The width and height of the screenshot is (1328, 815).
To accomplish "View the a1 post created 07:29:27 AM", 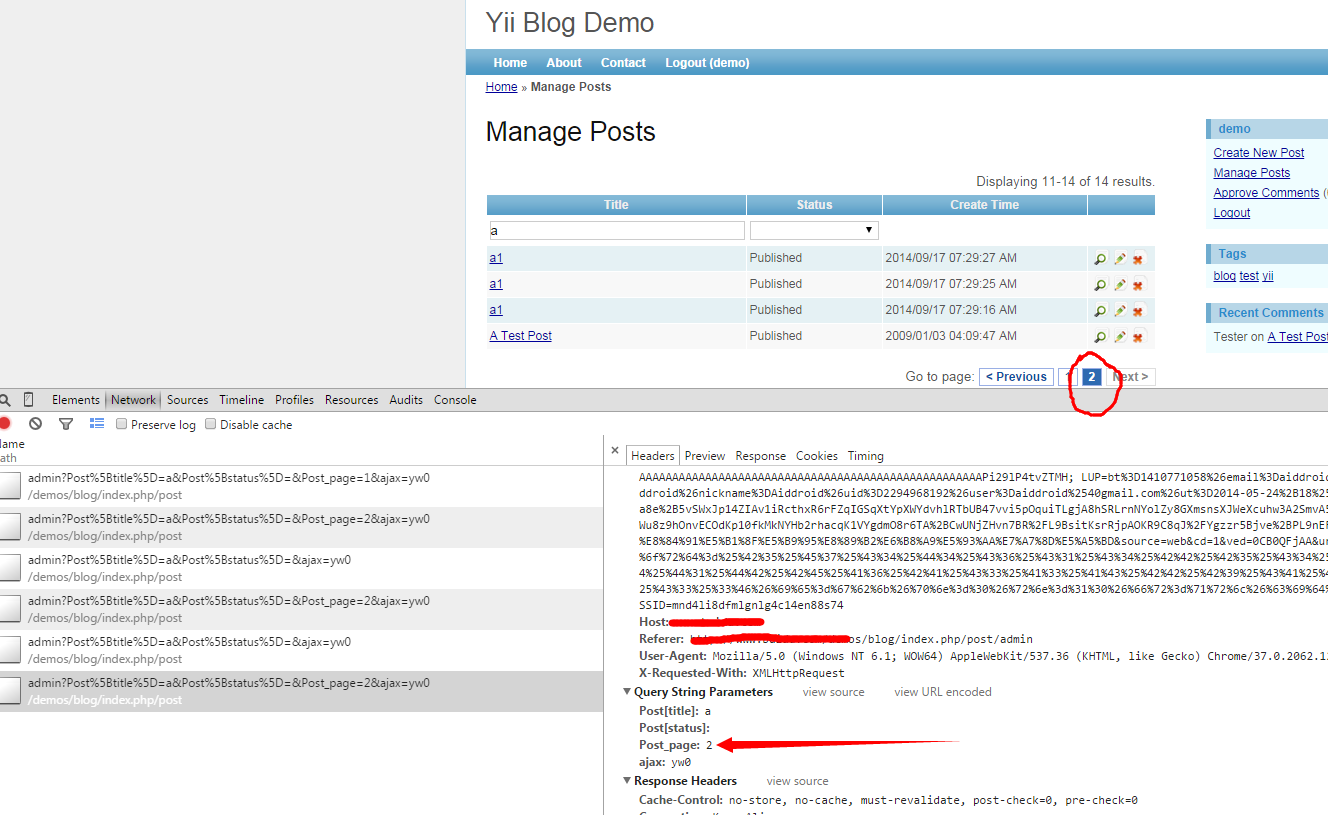I will 1100,259.
